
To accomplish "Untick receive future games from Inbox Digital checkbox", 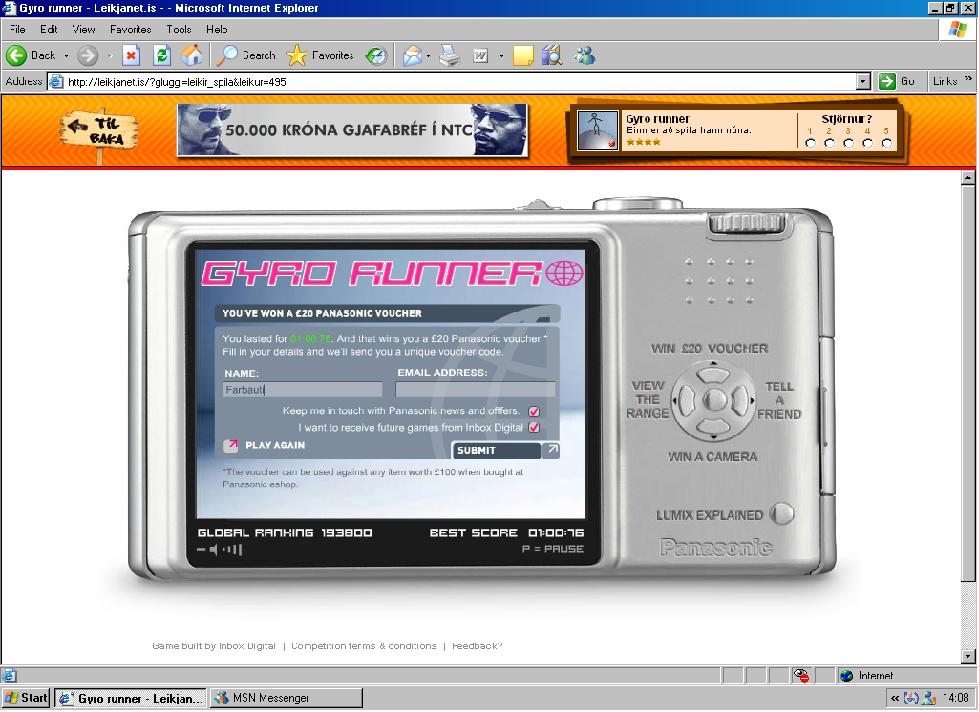I will (x=534, y=428).
